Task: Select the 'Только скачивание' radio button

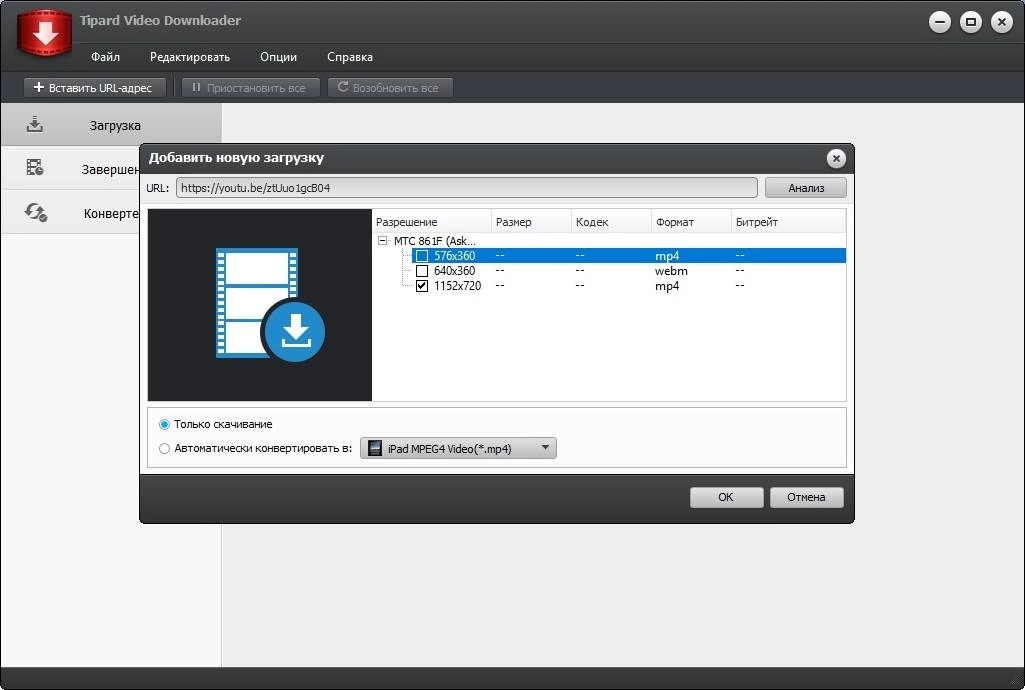Action: tap(164, 424)
